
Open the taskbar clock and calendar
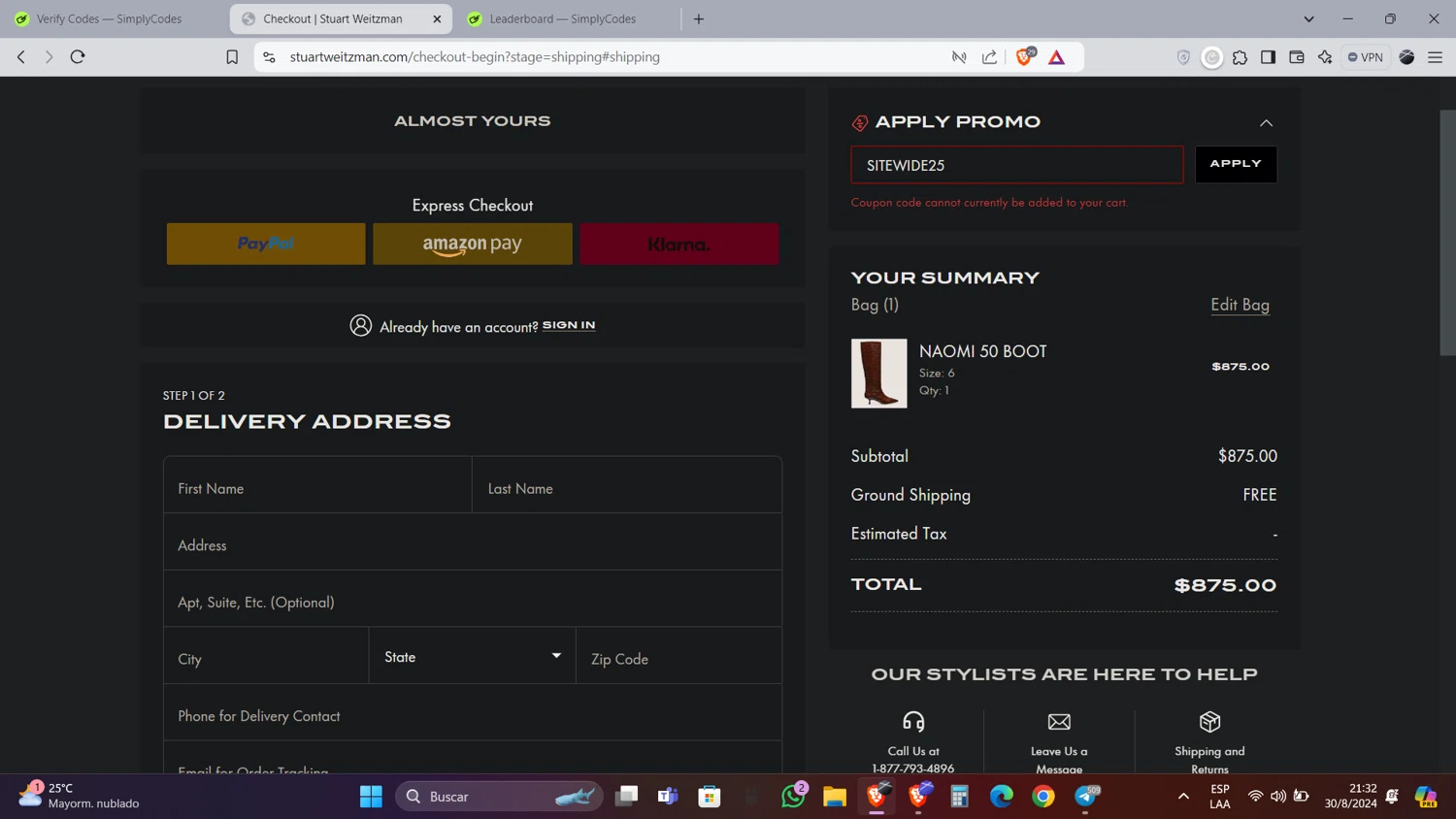[x=1351, y=796]
